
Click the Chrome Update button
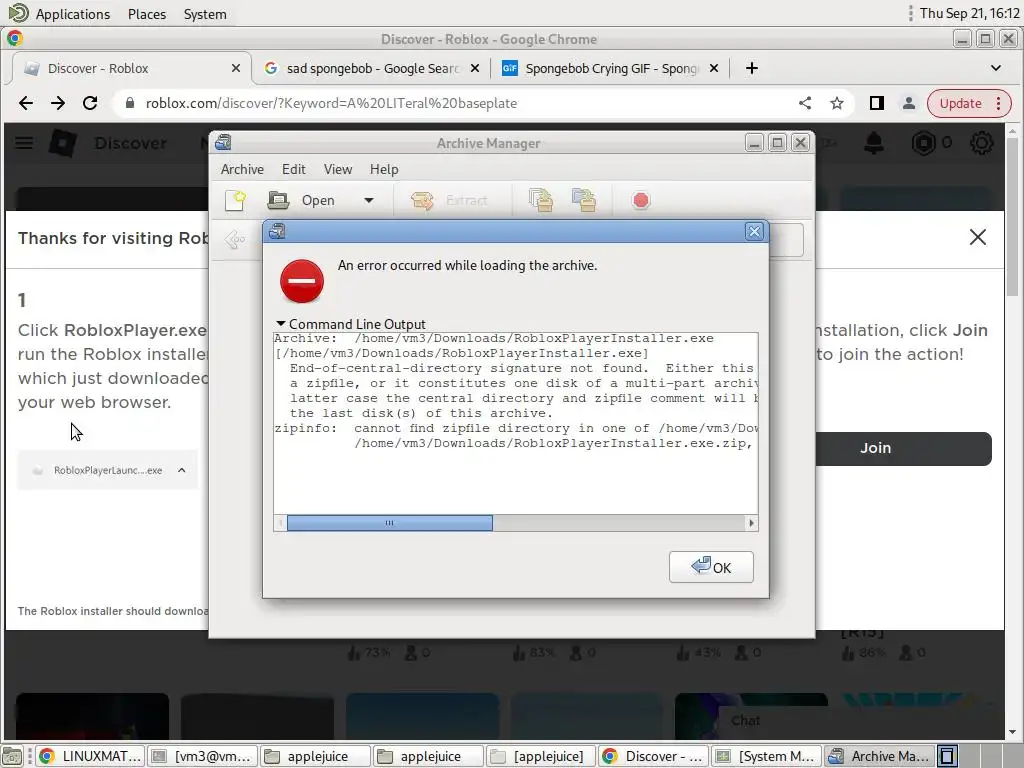tap(969, 103)
